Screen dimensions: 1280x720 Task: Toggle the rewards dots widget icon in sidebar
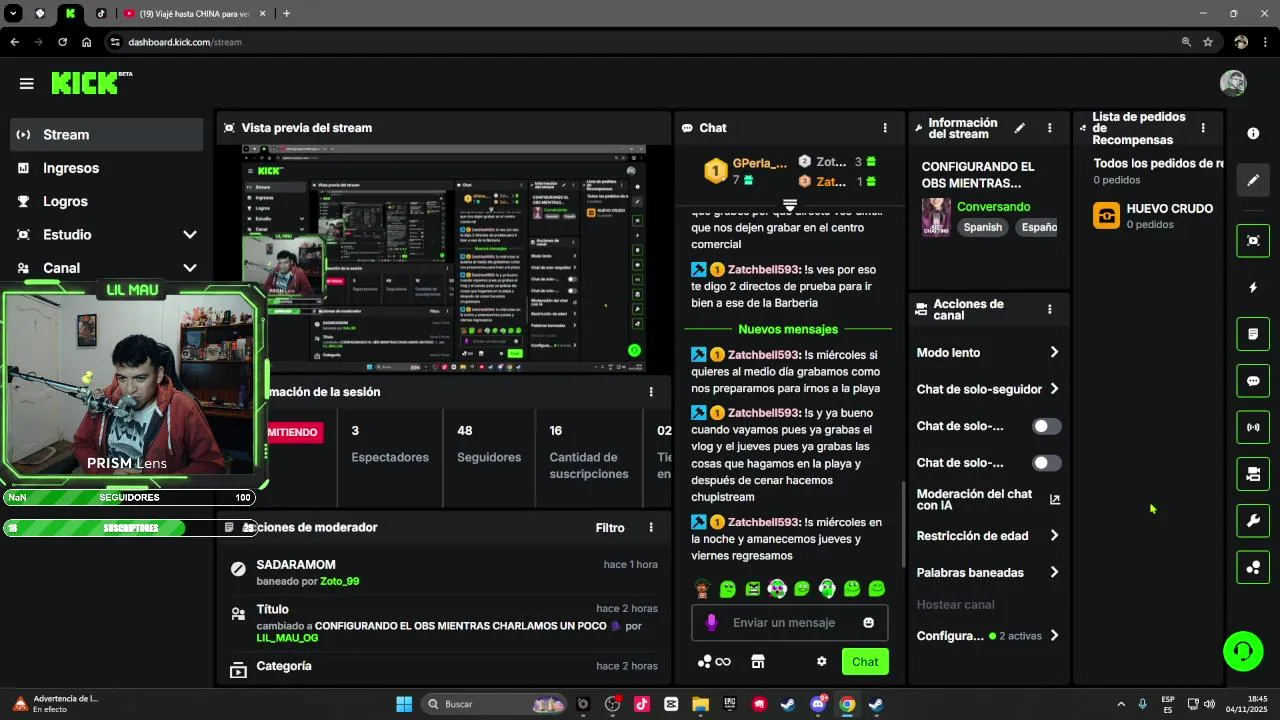(1253, 568)
